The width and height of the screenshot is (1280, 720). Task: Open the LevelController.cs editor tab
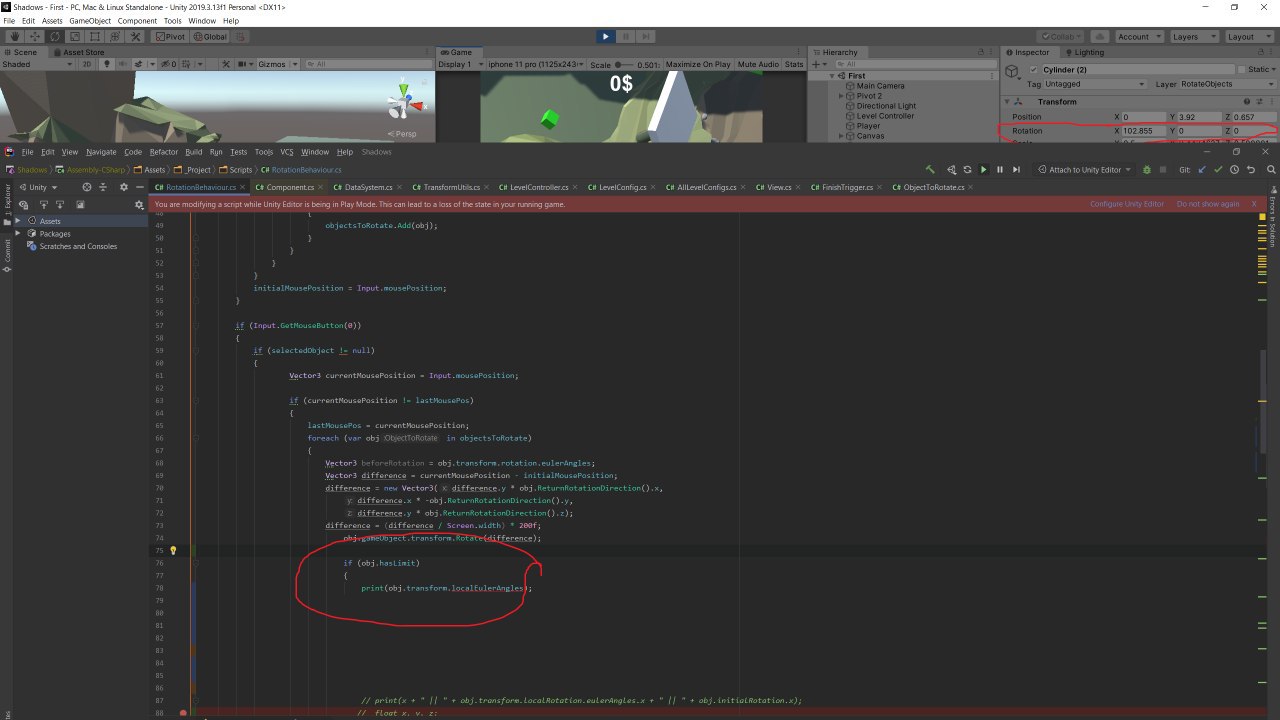[x=540, y=187]
